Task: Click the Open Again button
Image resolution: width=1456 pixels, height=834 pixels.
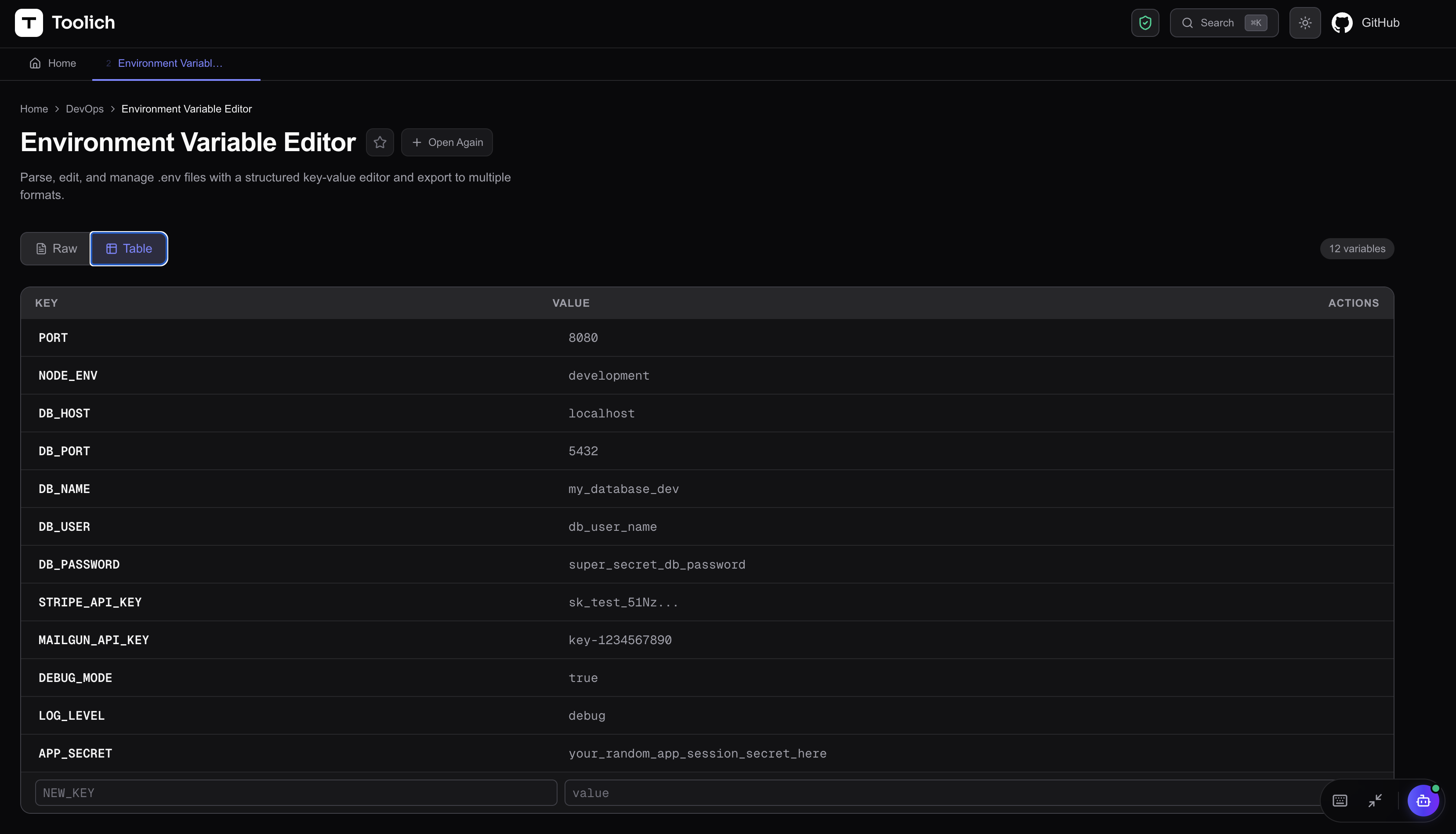Action: [x=446, y=142]
